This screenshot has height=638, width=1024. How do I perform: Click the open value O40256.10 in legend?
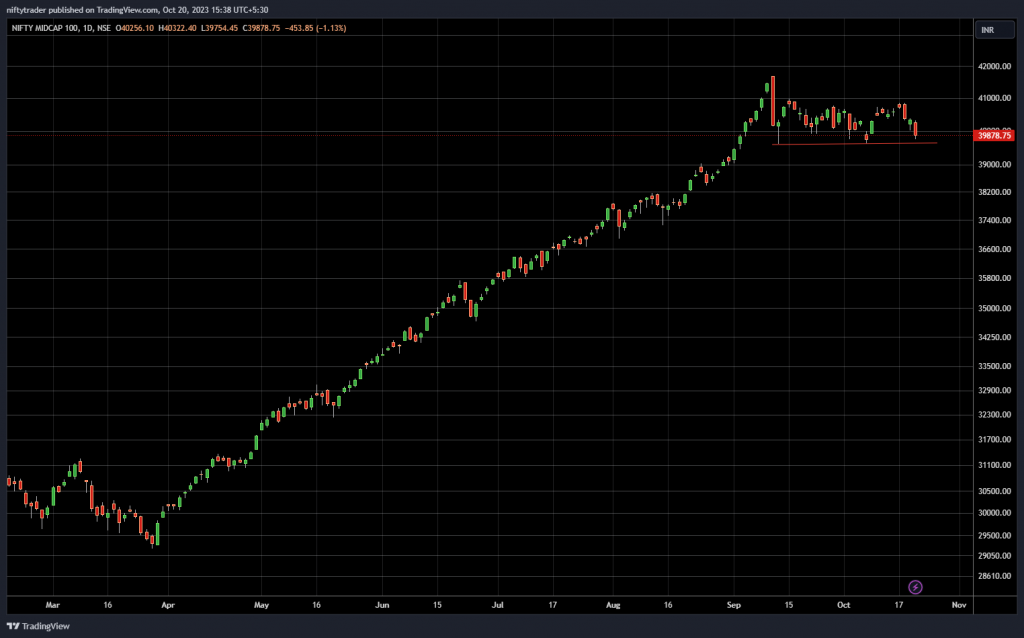(x=137, y=29)
